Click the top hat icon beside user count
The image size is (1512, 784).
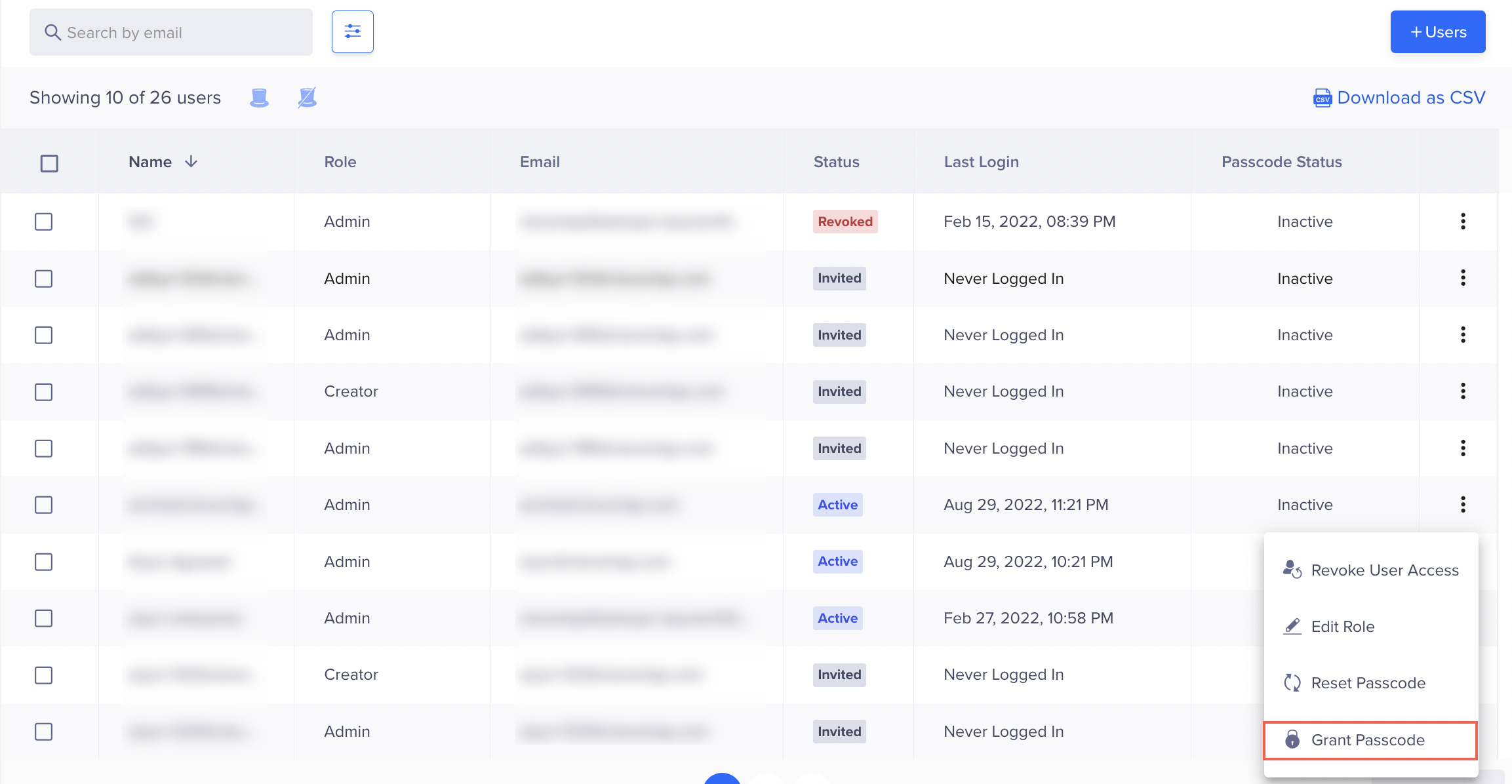[x=260, y=98]
